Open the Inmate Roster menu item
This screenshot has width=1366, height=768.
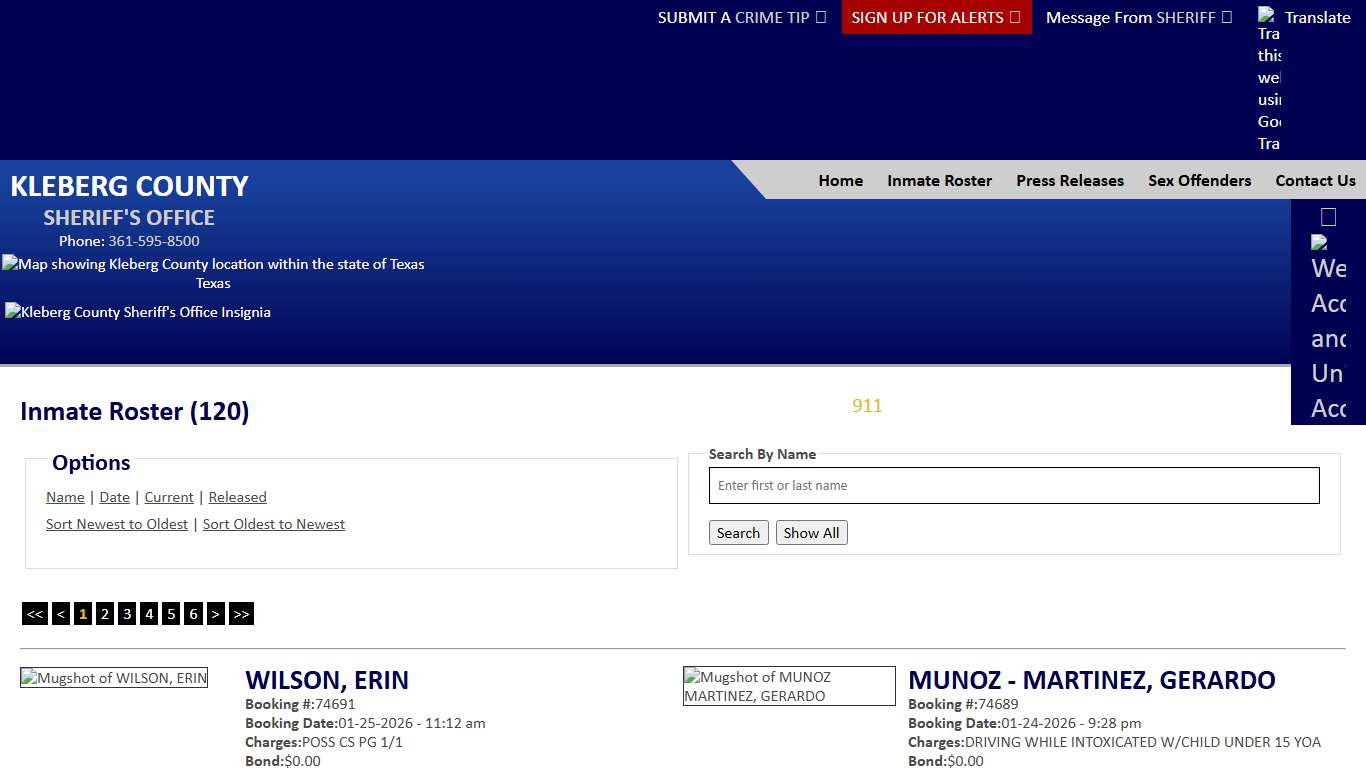939,180
